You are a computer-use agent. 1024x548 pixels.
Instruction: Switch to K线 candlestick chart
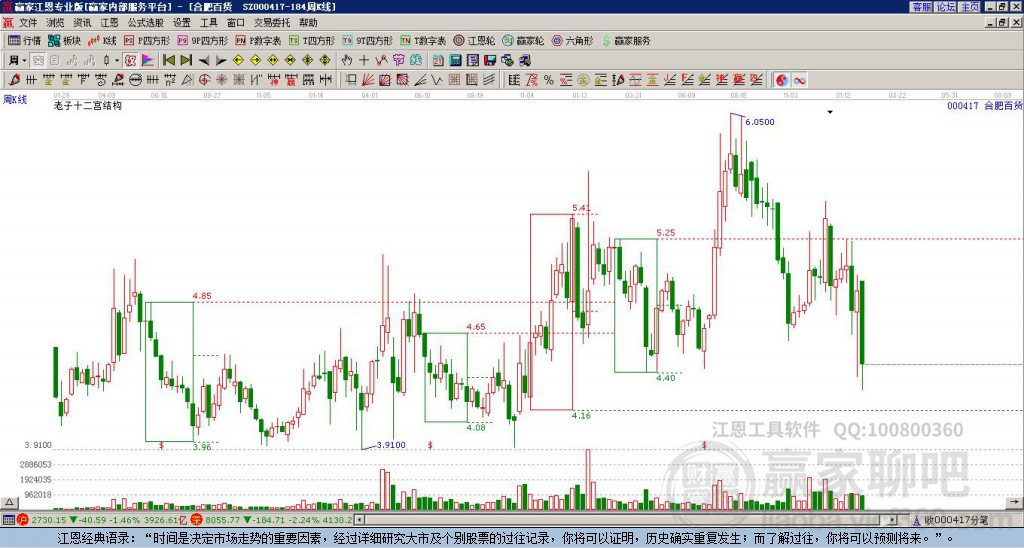coord(102,40)
